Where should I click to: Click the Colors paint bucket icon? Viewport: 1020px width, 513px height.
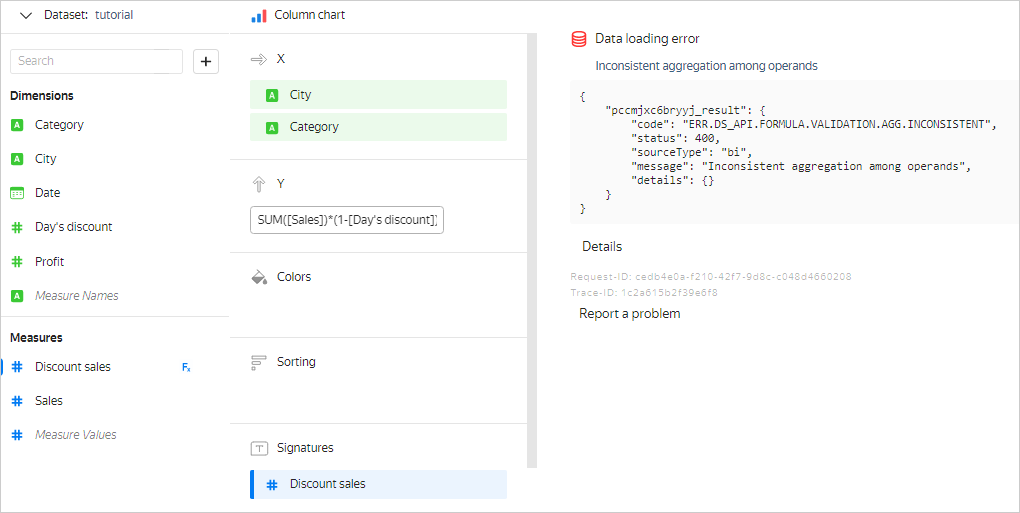click(258, 277)
